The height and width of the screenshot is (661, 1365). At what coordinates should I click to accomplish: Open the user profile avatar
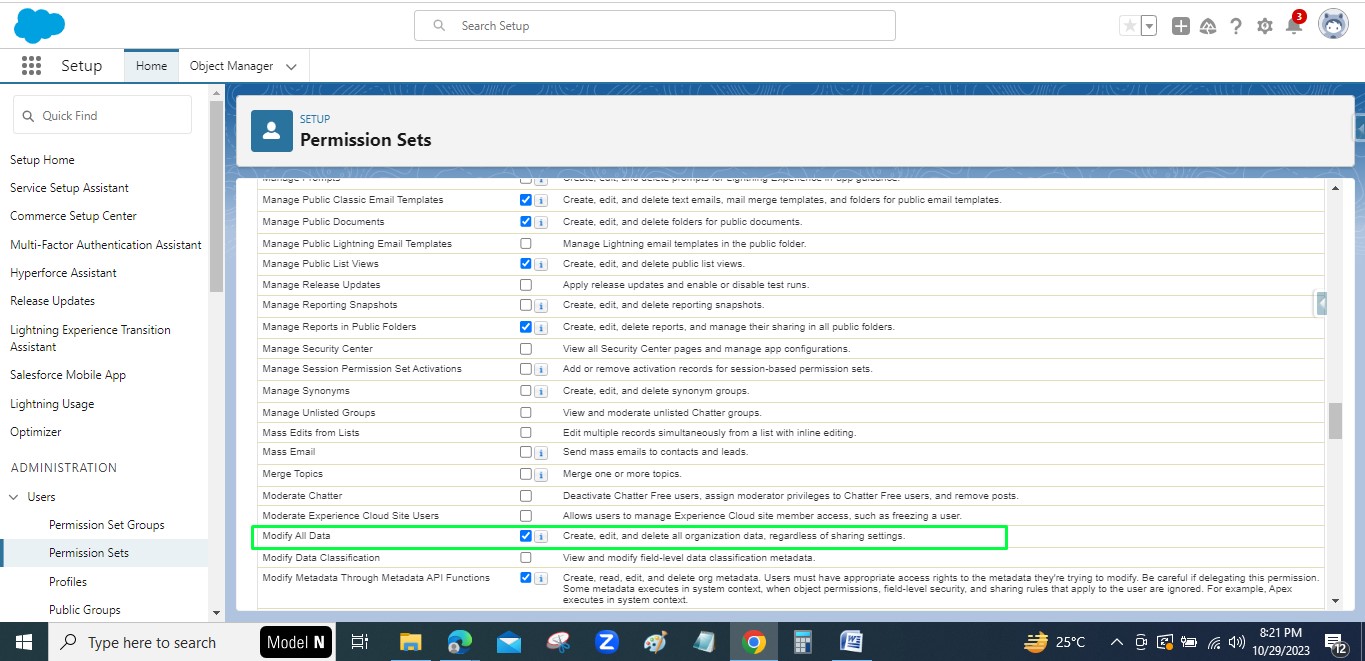[x=1334, y=25]
